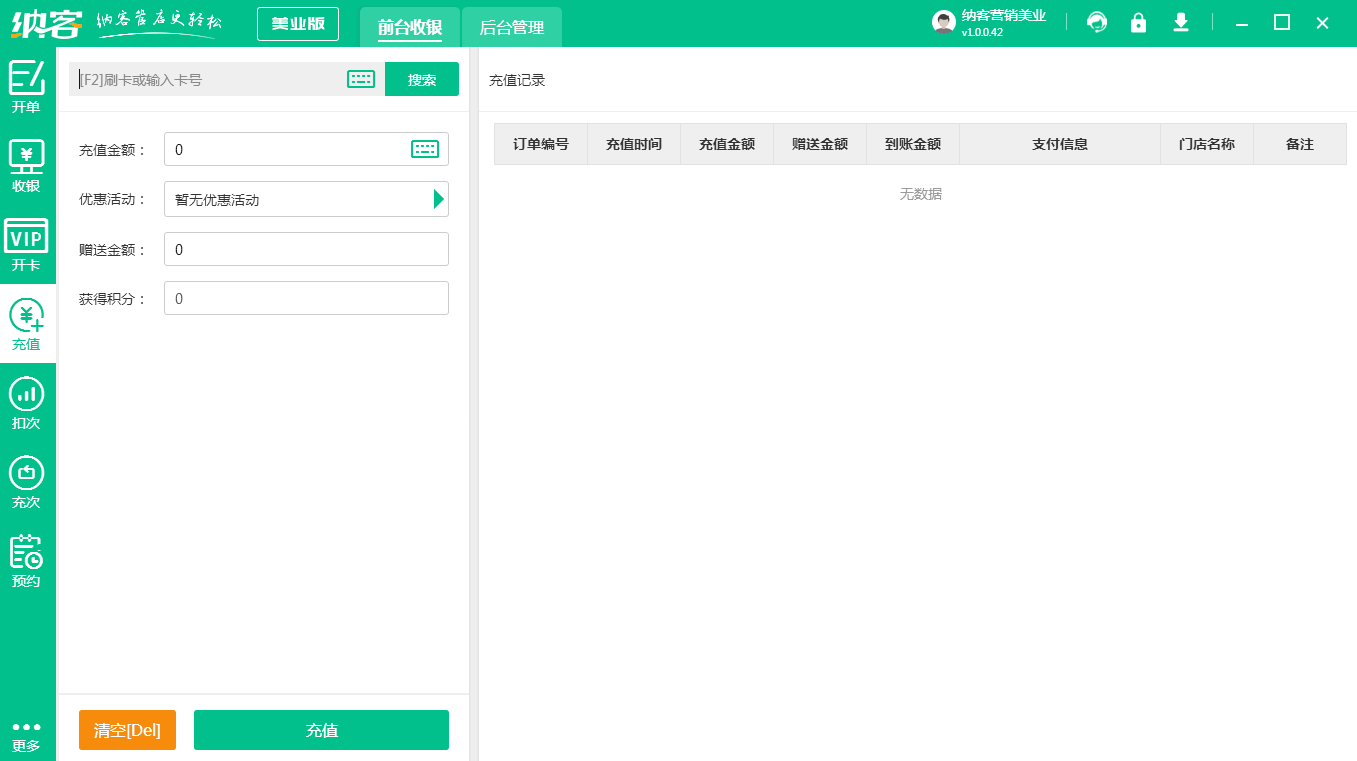Click the 搜索 search button

421,79
